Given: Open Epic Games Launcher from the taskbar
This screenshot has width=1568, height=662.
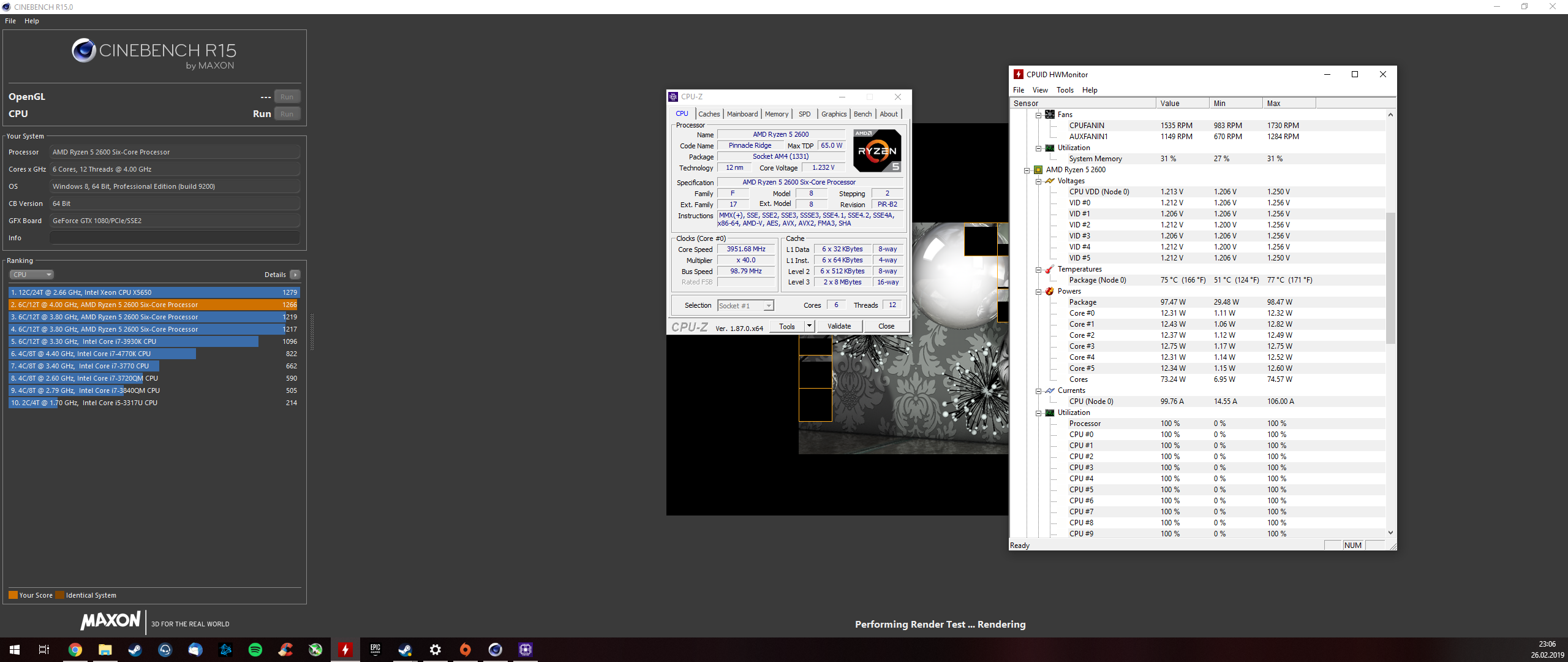Looking at the screenshot, I should pyautogui.click(x=375, y=650).
